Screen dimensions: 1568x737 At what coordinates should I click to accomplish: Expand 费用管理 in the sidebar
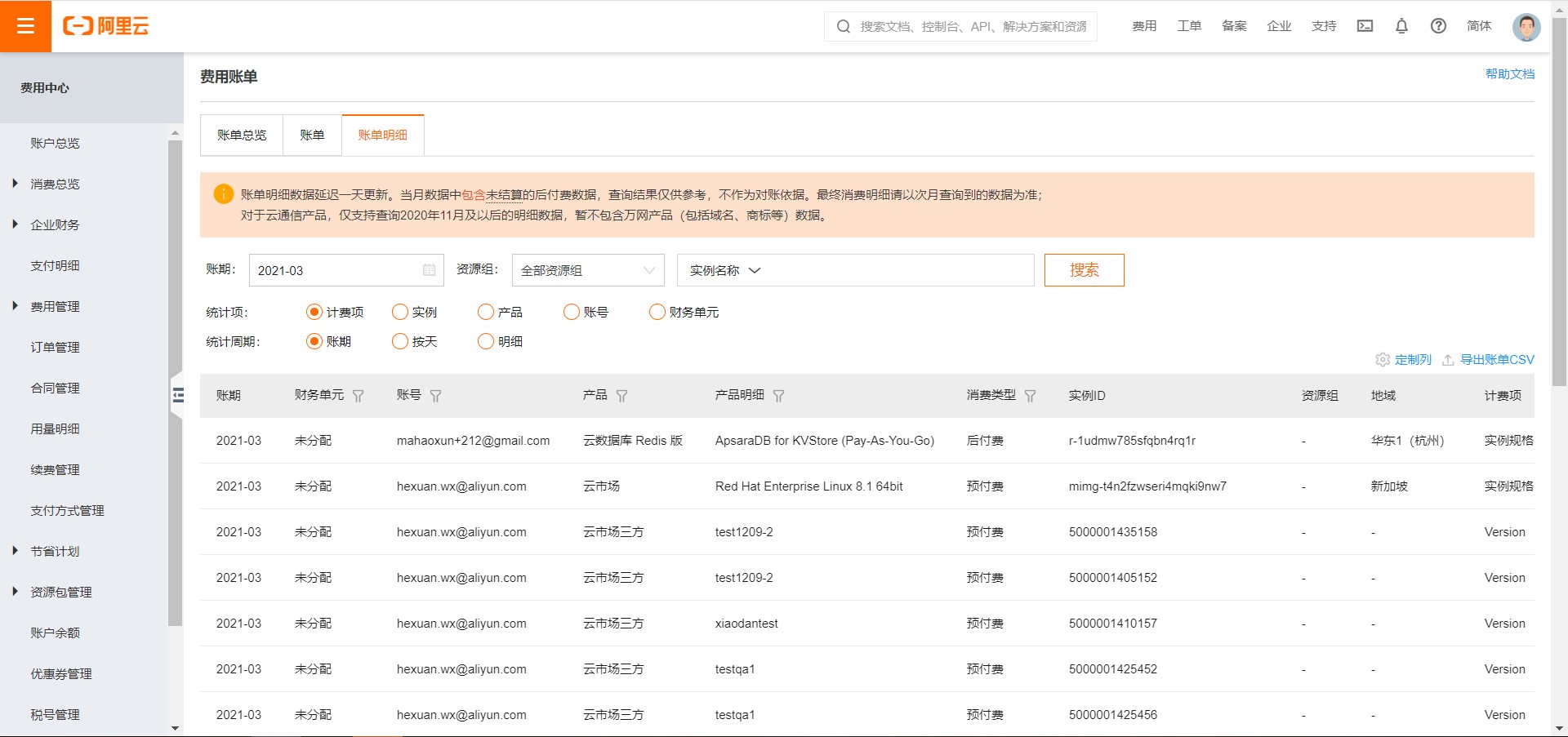coord(15,306)
